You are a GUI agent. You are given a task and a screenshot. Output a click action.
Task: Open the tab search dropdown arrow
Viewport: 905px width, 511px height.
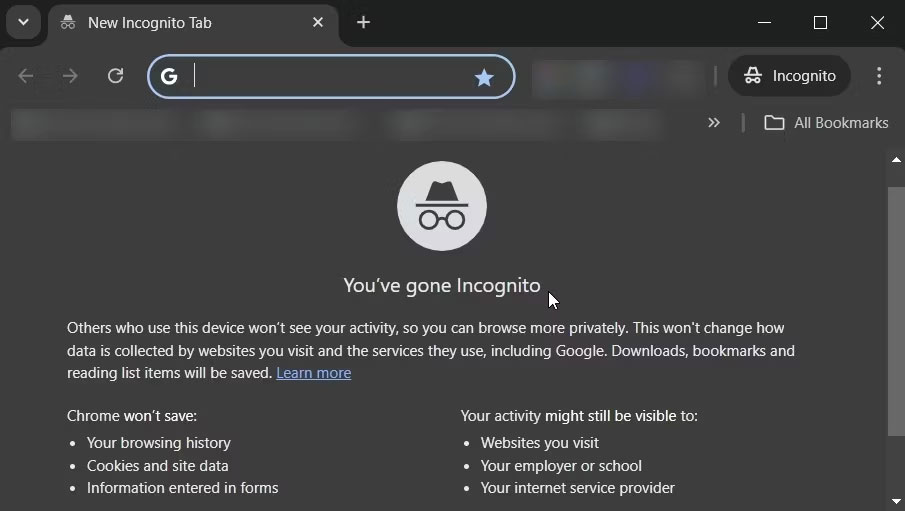(x=23, y=23)
